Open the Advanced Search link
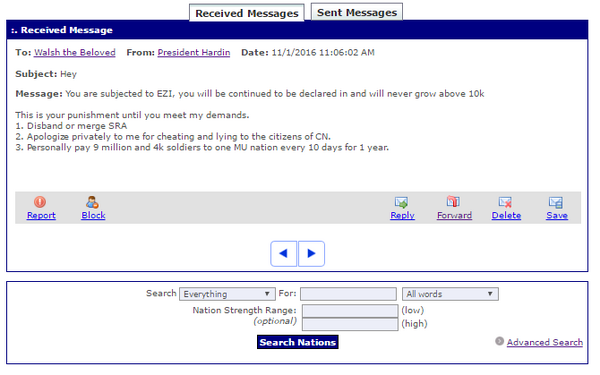Screen dimensions: 600x375 [x=545, y=342]
